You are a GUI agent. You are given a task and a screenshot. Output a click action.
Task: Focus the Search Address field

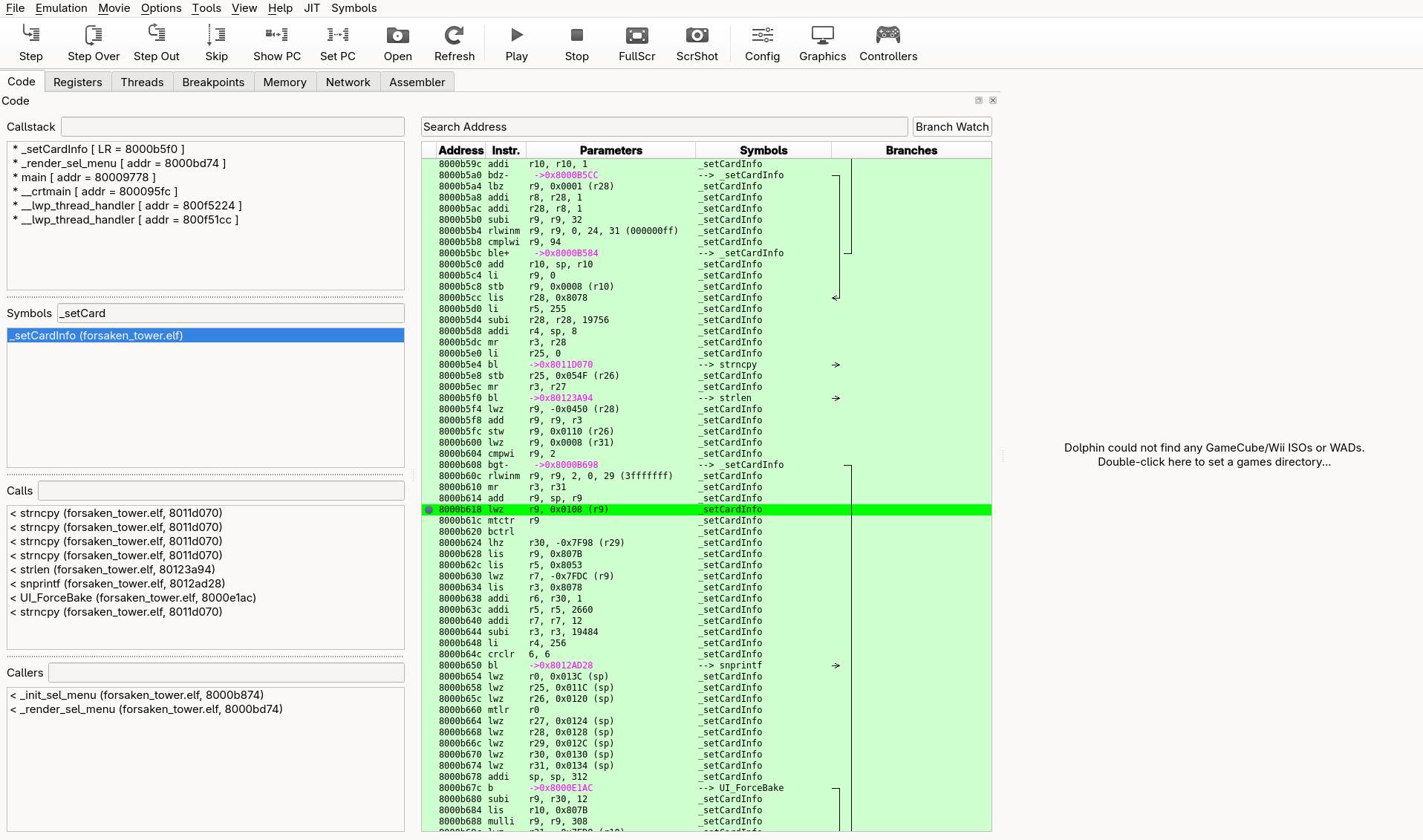664,127
